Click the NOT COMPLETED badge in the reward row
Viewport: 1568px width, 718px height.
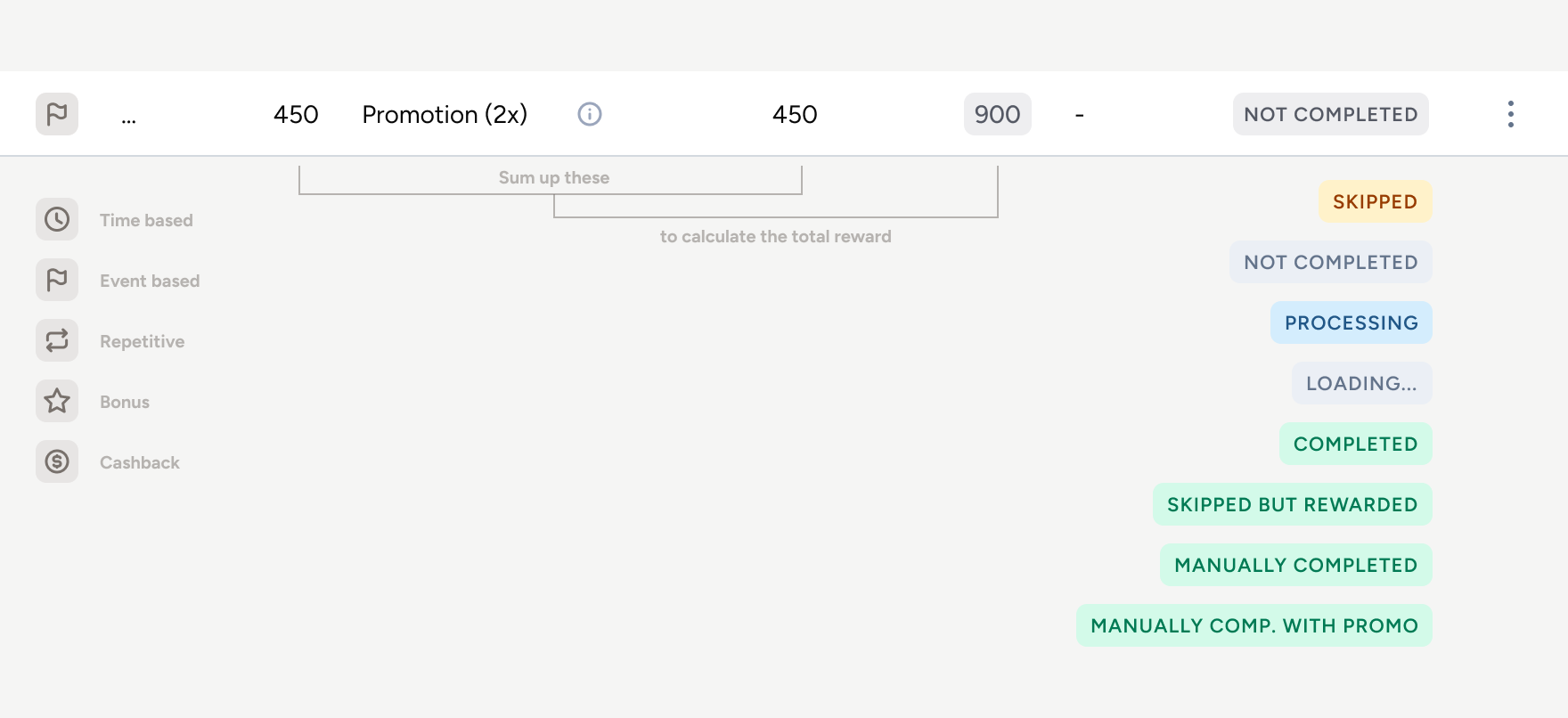coord(1331,114)
